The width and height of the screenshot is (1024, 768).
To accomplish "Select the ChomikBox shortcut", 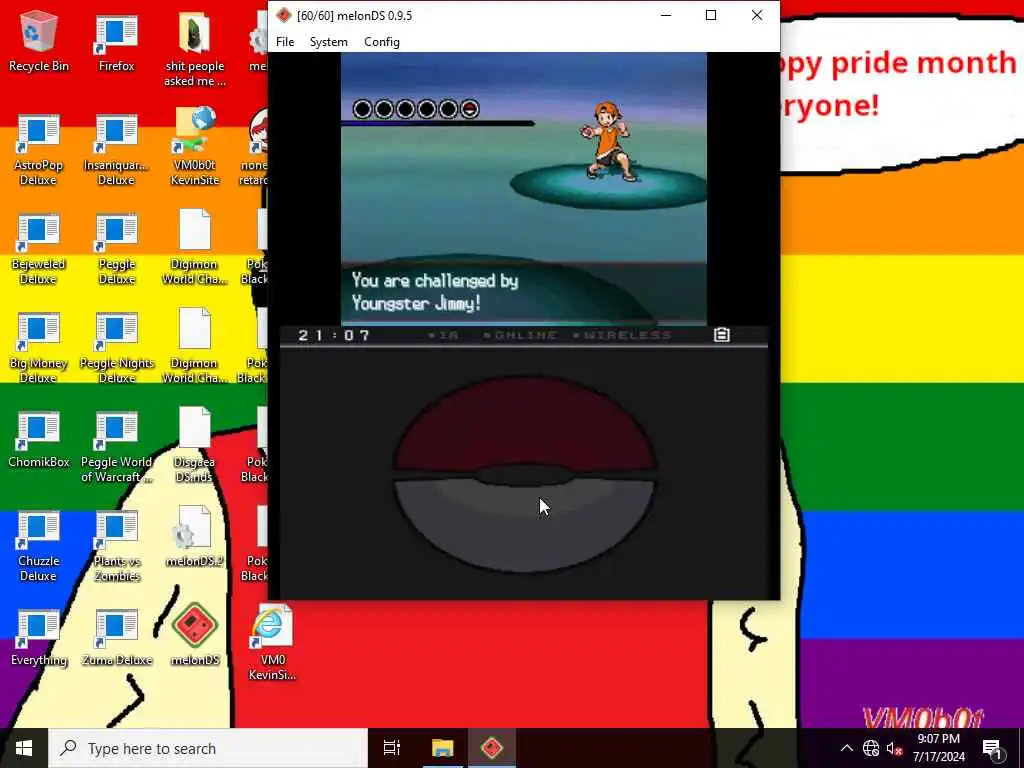I will tap(38, 440).
